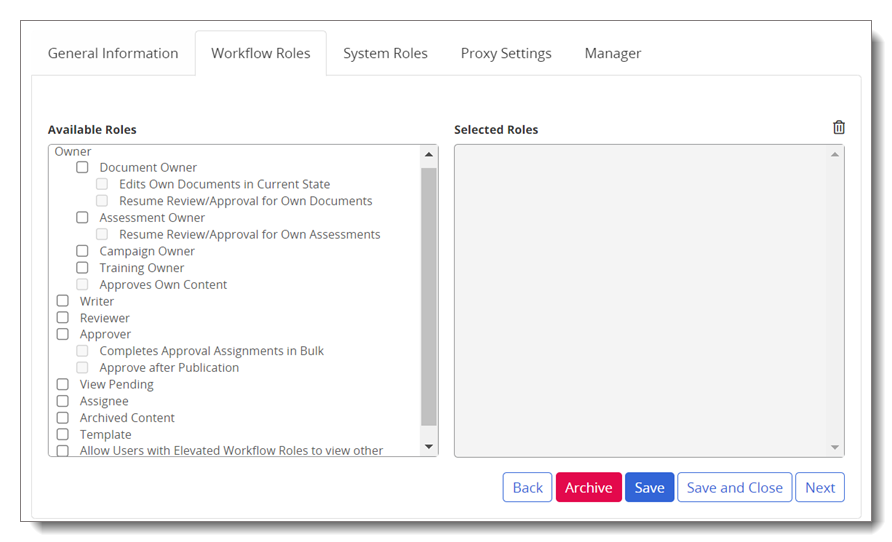Click Selected Roles scroll down arrow
Viewport: 892px width, 542px height.
[x=835, y=447]
